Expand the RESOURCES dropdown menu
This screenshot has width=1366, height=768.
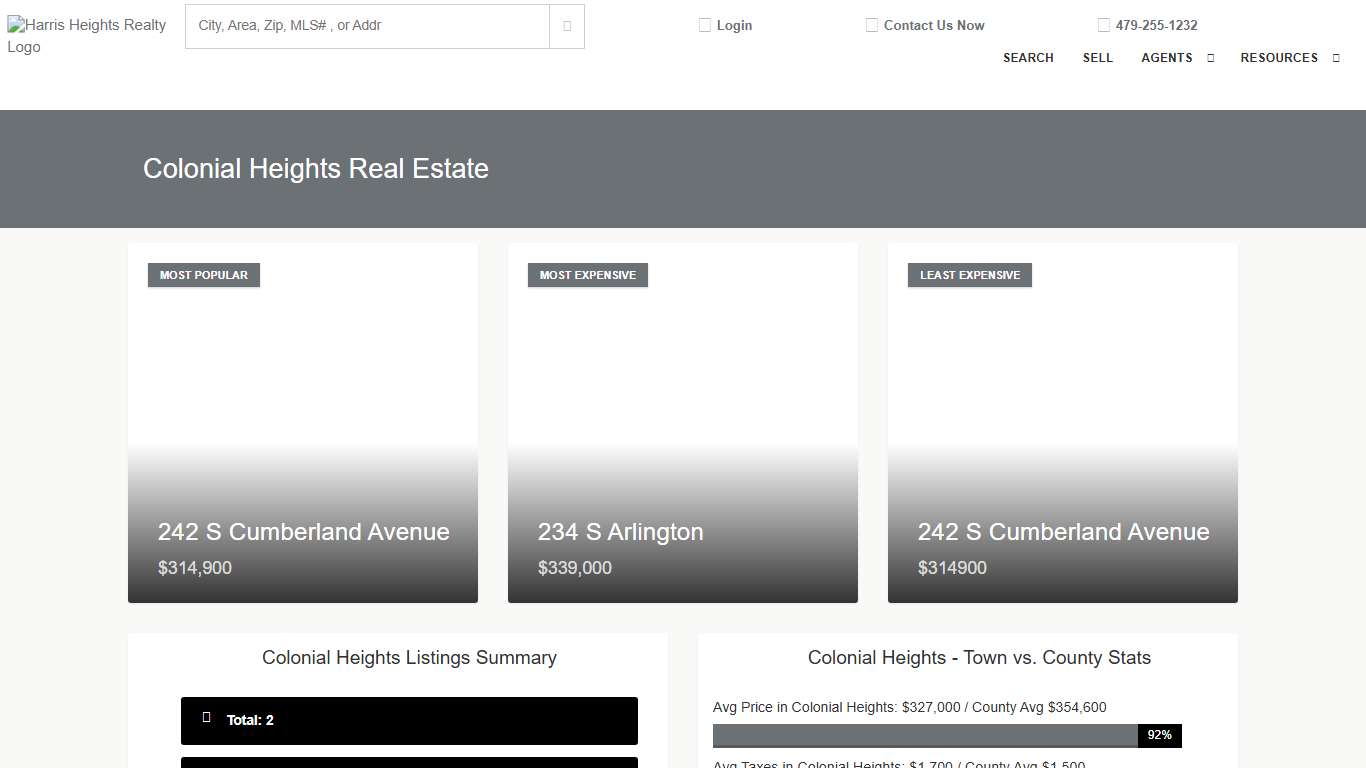click(x=1280, y=58)
